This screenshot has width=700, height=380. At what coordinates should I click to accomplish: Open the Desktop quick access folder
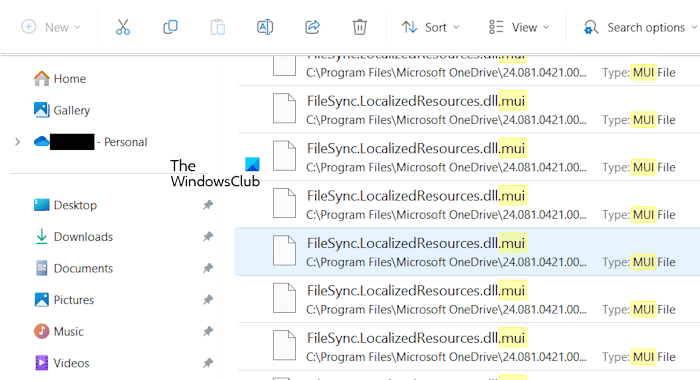tap(75, 205)
